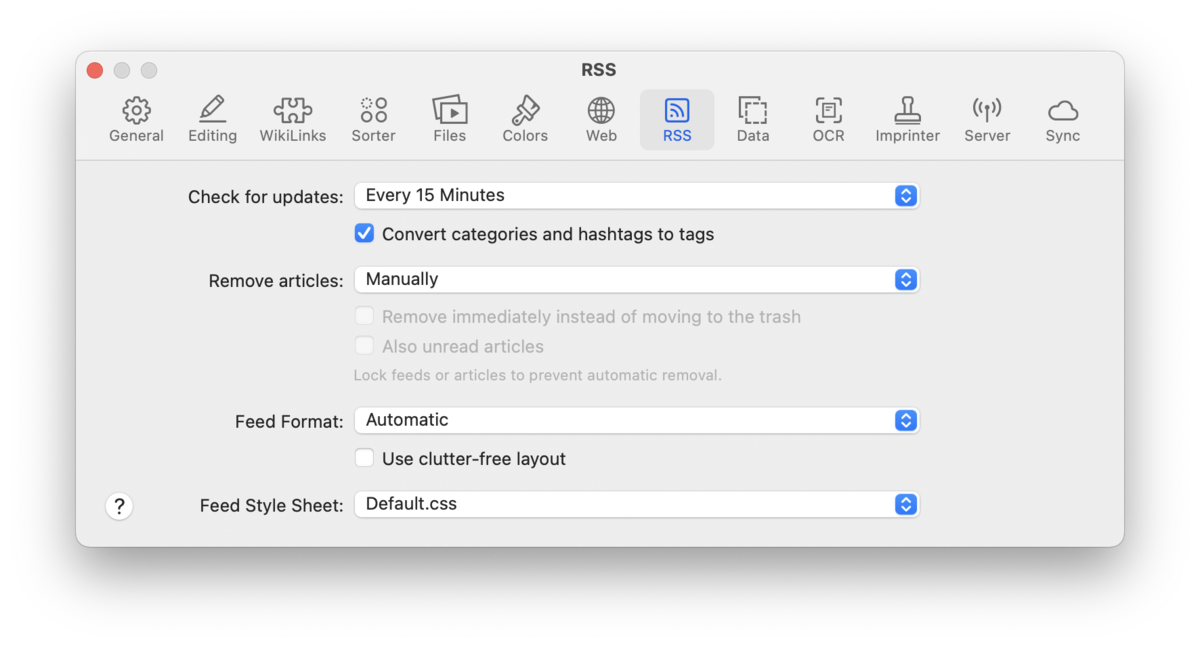Uncheck Convert categories and hashtags to tags
This screenshot has width=1200, height=647.
point(365,234)
